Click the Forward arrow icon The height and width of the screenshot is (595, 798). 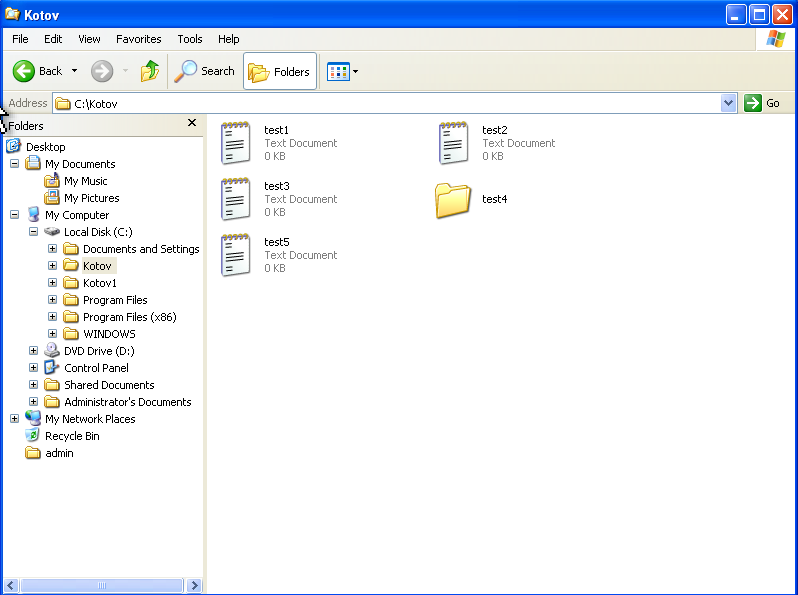[102, 71]
